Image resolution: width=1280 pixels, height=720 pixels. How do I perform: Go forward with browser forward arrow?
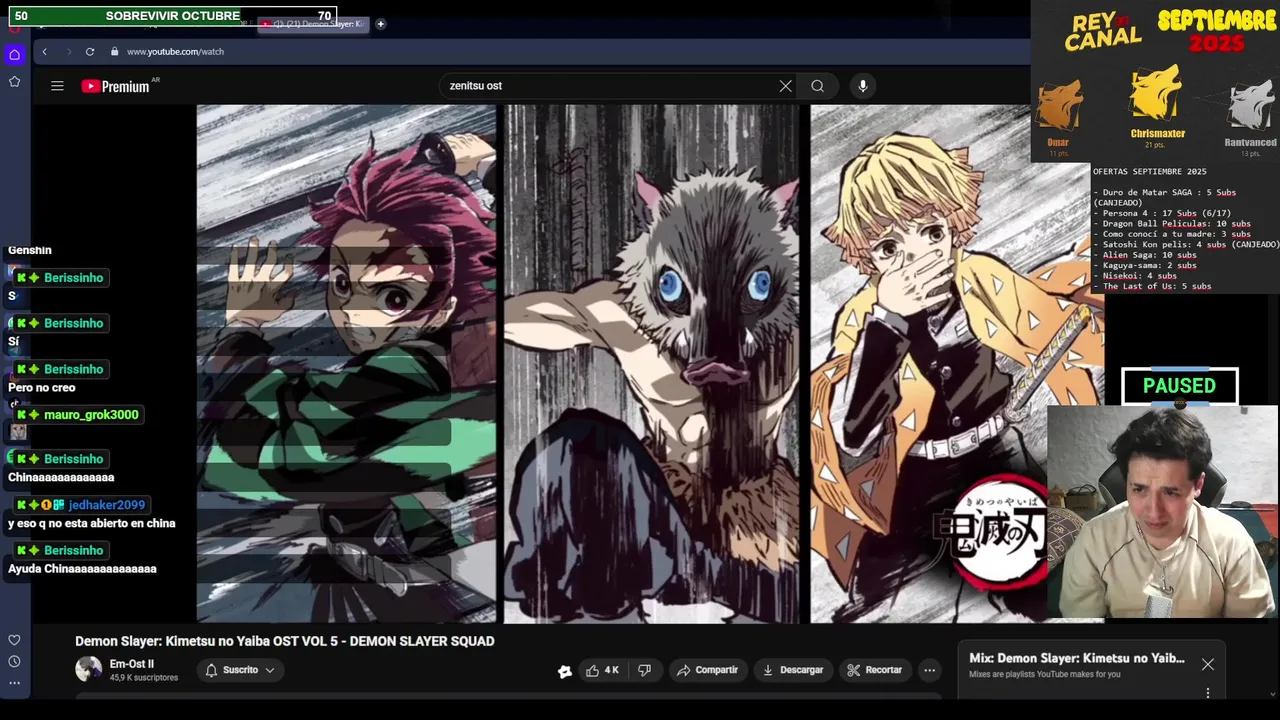click(68, 51)
